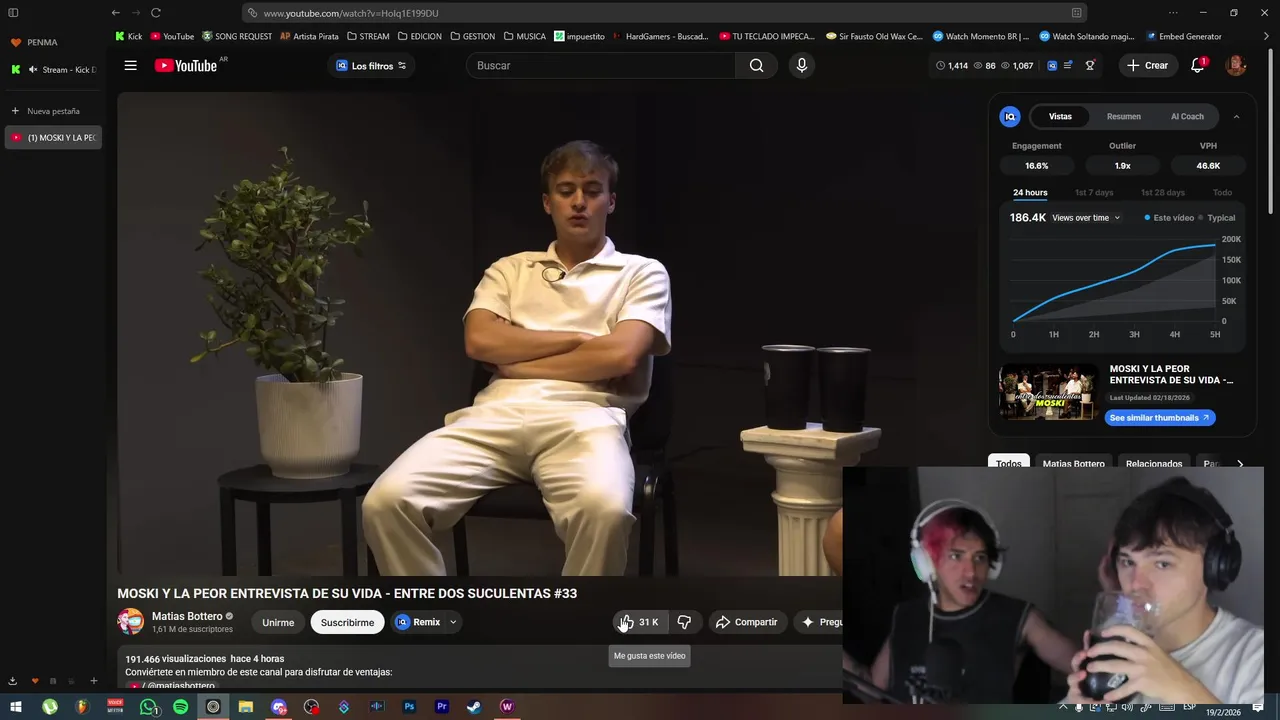
Task: Start voice search with microphone icon
Action: (801, 65)
